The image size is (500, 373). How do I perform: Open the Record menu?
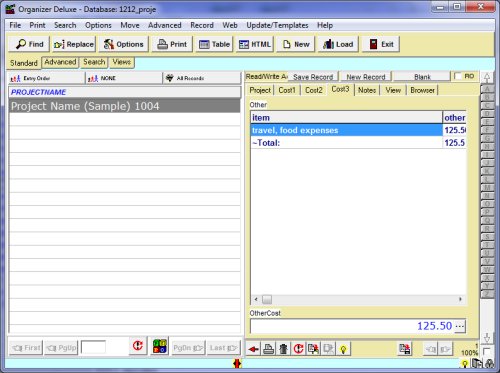202,25
